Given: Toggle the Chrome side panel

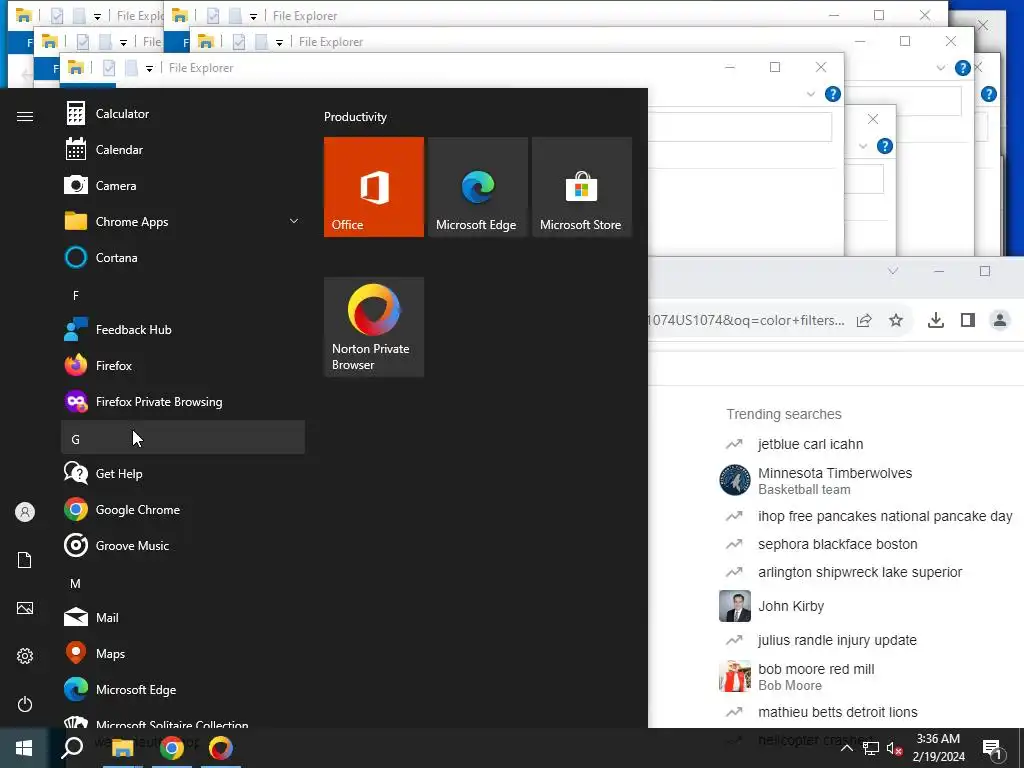Looking at the screenshot, I should (968, 320).
